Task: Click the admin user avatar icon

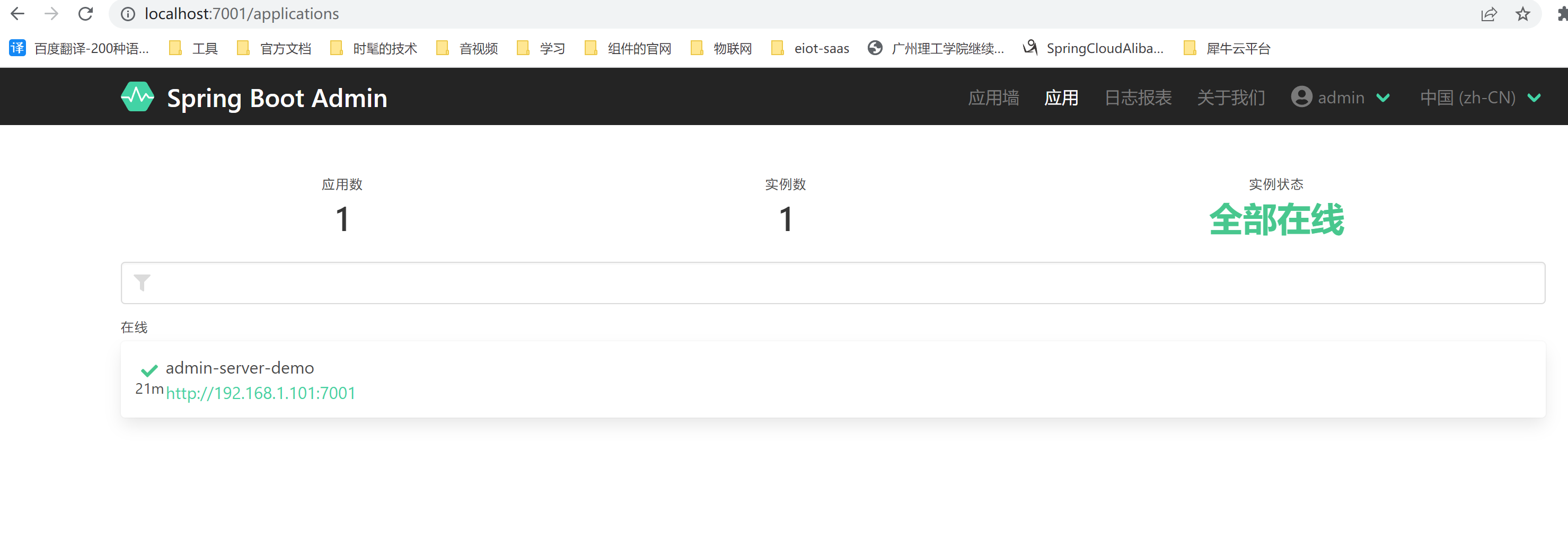Action: click(1301, 97)
